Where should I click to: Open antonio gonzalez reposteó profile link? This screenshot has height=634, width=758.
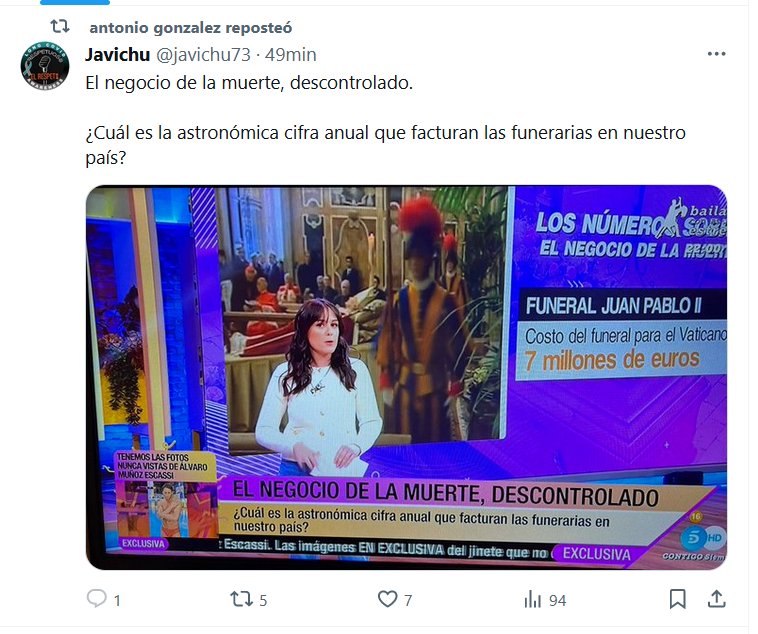click(x=190, y=28)
